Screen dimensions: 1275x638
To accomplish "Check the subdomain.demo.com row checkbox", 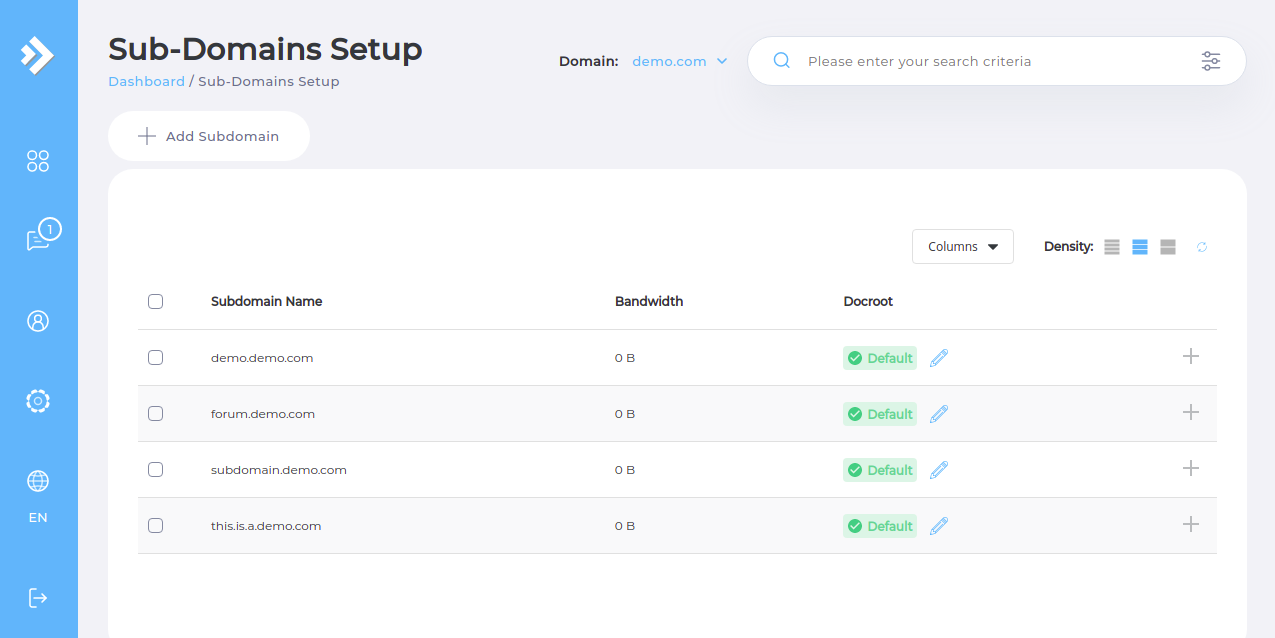I will (155, 469).
